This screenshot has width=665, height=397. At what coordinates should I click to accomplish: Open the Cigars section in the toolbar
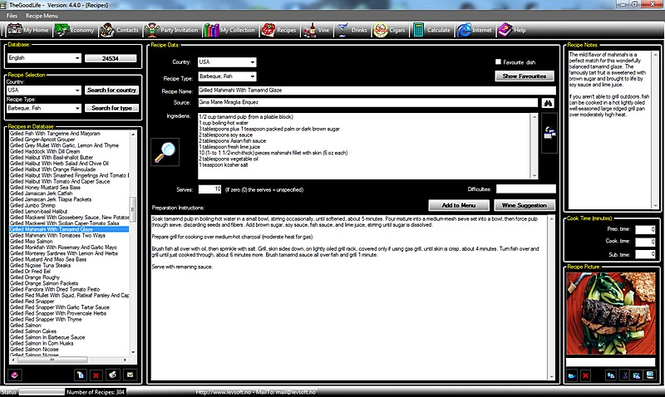click(389, 30)
